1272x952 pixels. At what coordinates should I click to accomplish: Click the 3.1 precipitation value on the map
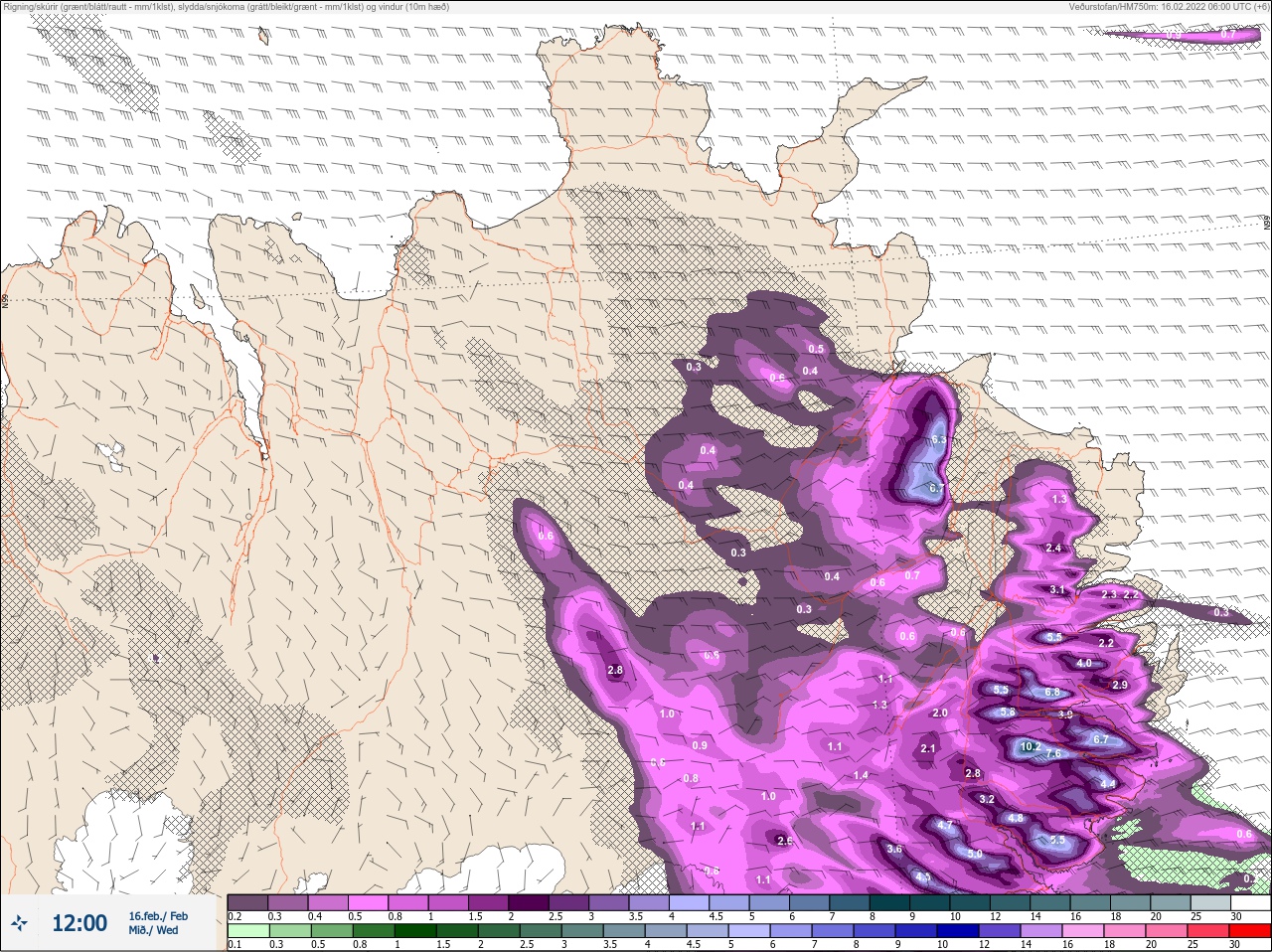point(1057,589)
